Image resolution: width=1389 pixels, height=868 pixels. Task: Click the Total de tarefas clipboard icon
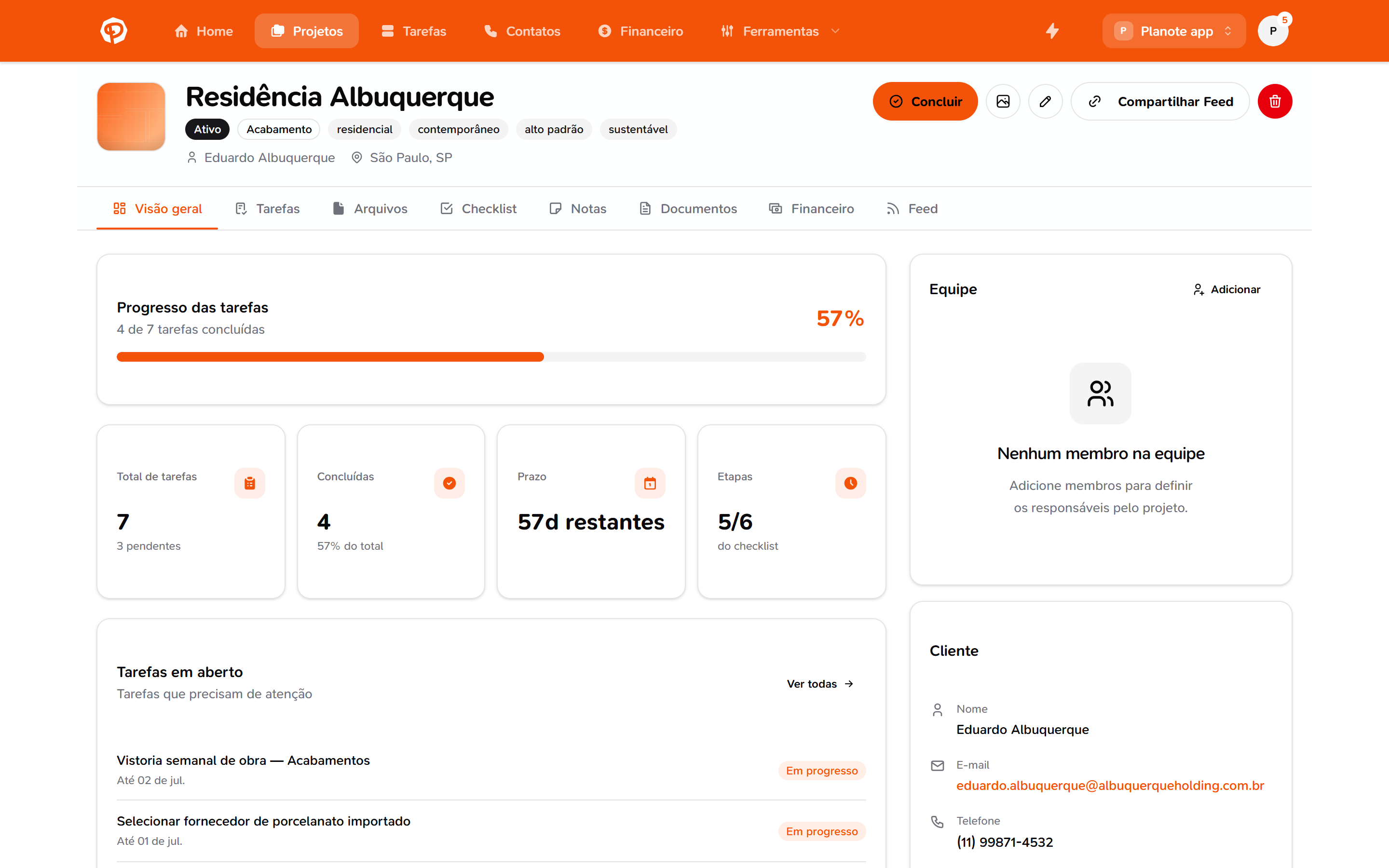pos(250,483)
